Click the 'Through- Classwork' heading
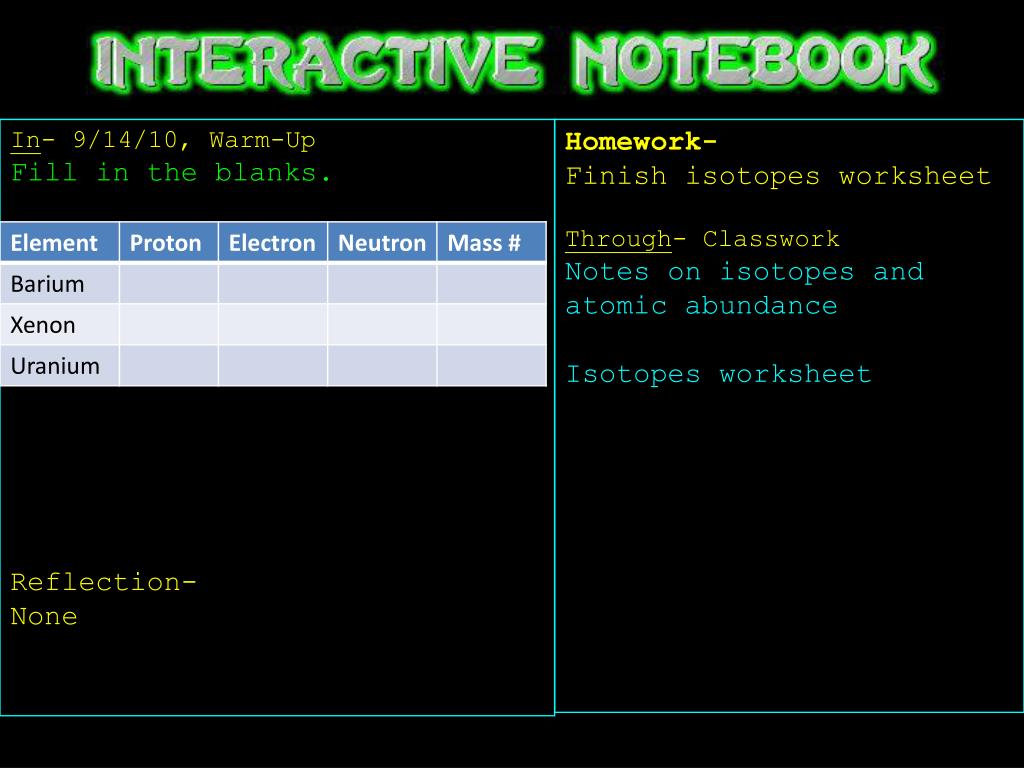 coord(702,239)
